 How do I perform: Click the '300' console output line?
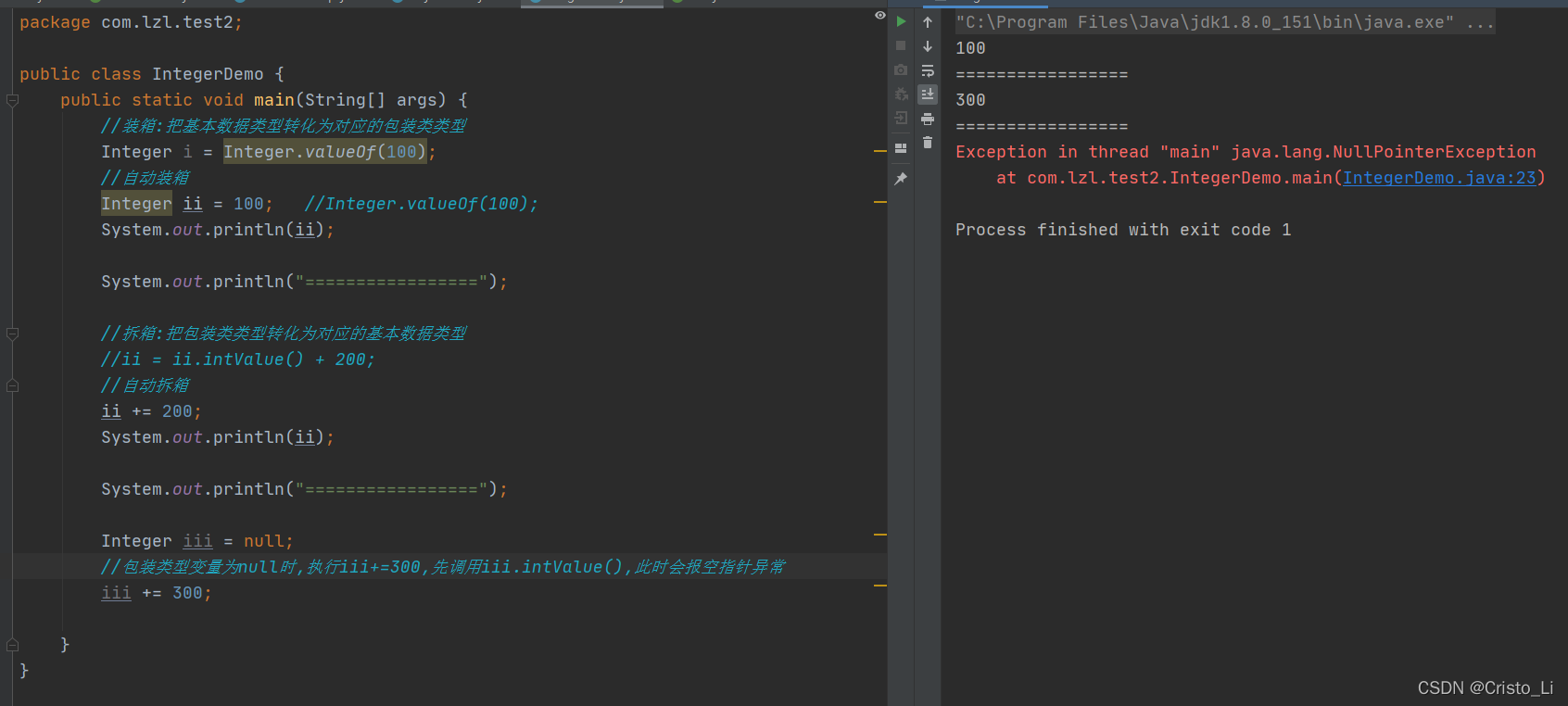tap(970, 100)
